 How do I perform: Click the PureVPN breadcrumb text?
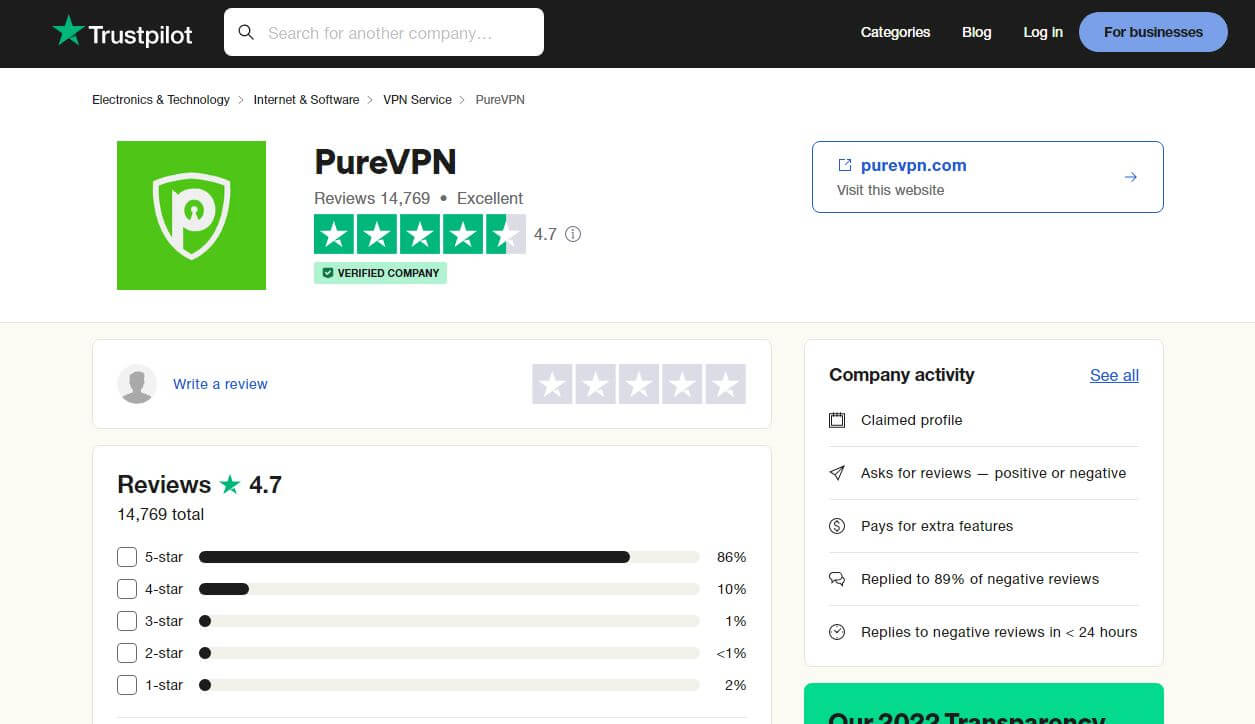point(500,100)
